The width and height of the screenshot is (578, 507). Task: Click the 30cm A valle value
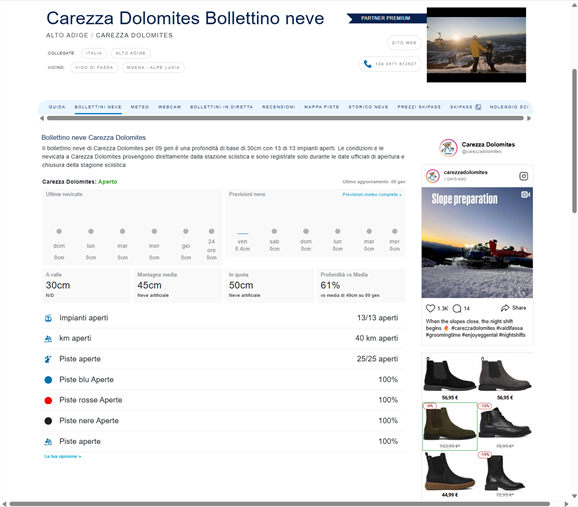[x=58, y=285]
